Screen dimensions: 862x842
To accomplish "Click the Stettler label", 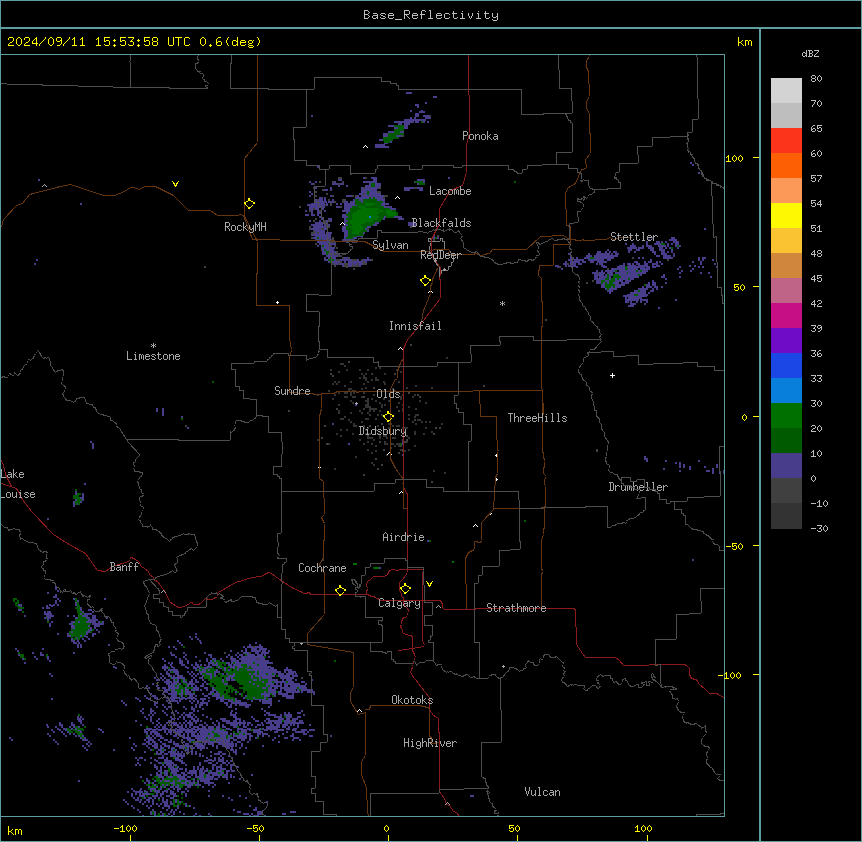I will point(634,237).
